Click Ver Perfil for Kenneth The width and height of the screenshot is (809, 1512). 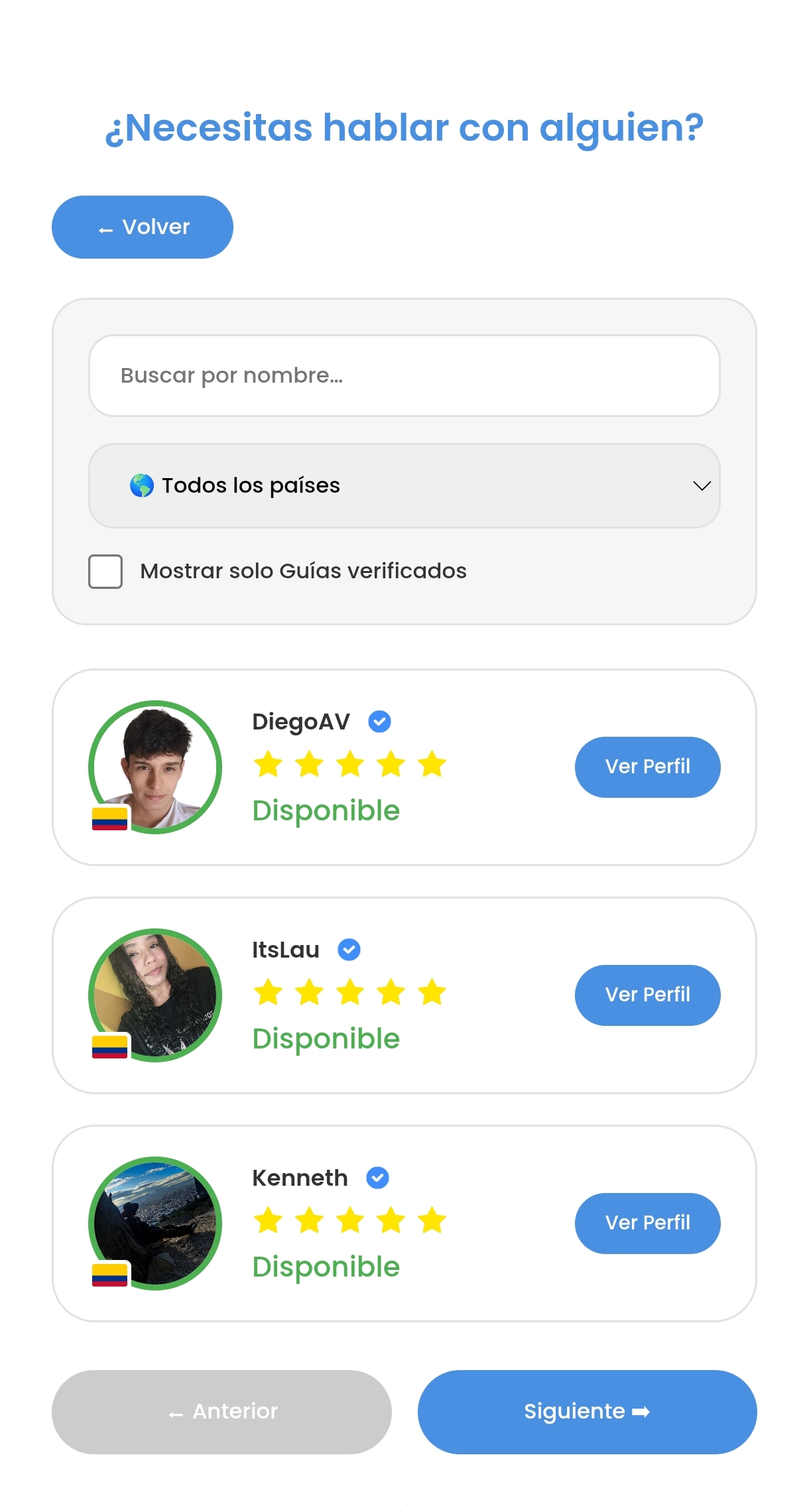coord(647,1223)
